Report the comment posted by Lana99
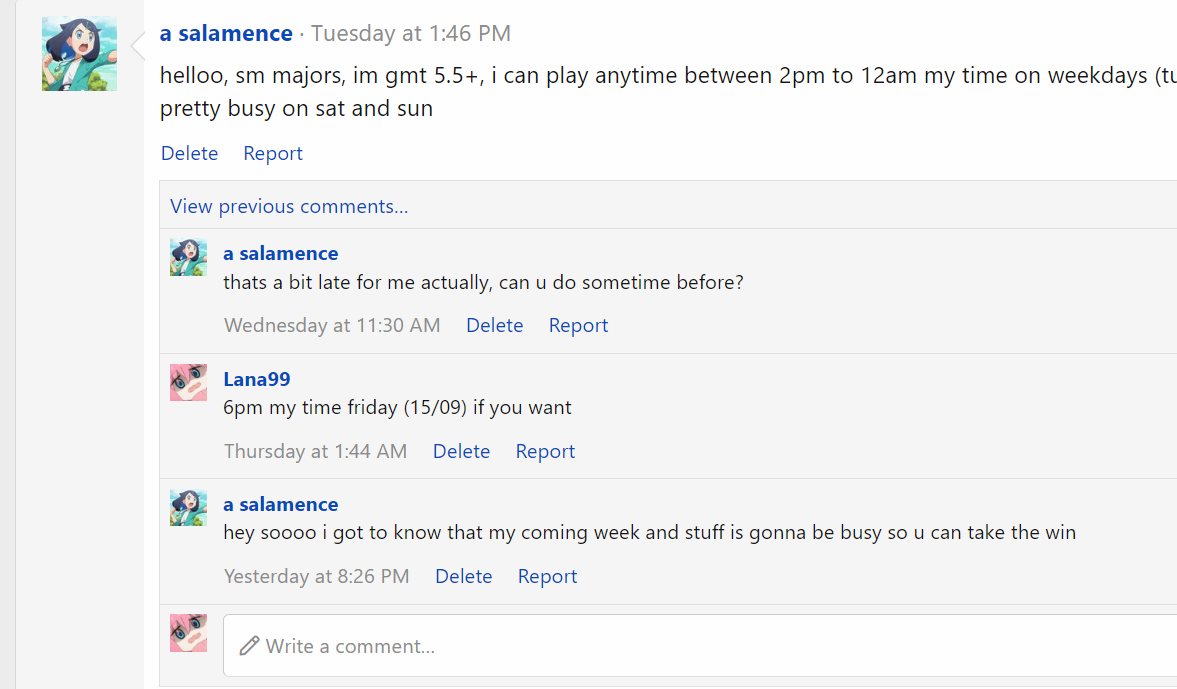1177x689 pixels. point(545,451)
